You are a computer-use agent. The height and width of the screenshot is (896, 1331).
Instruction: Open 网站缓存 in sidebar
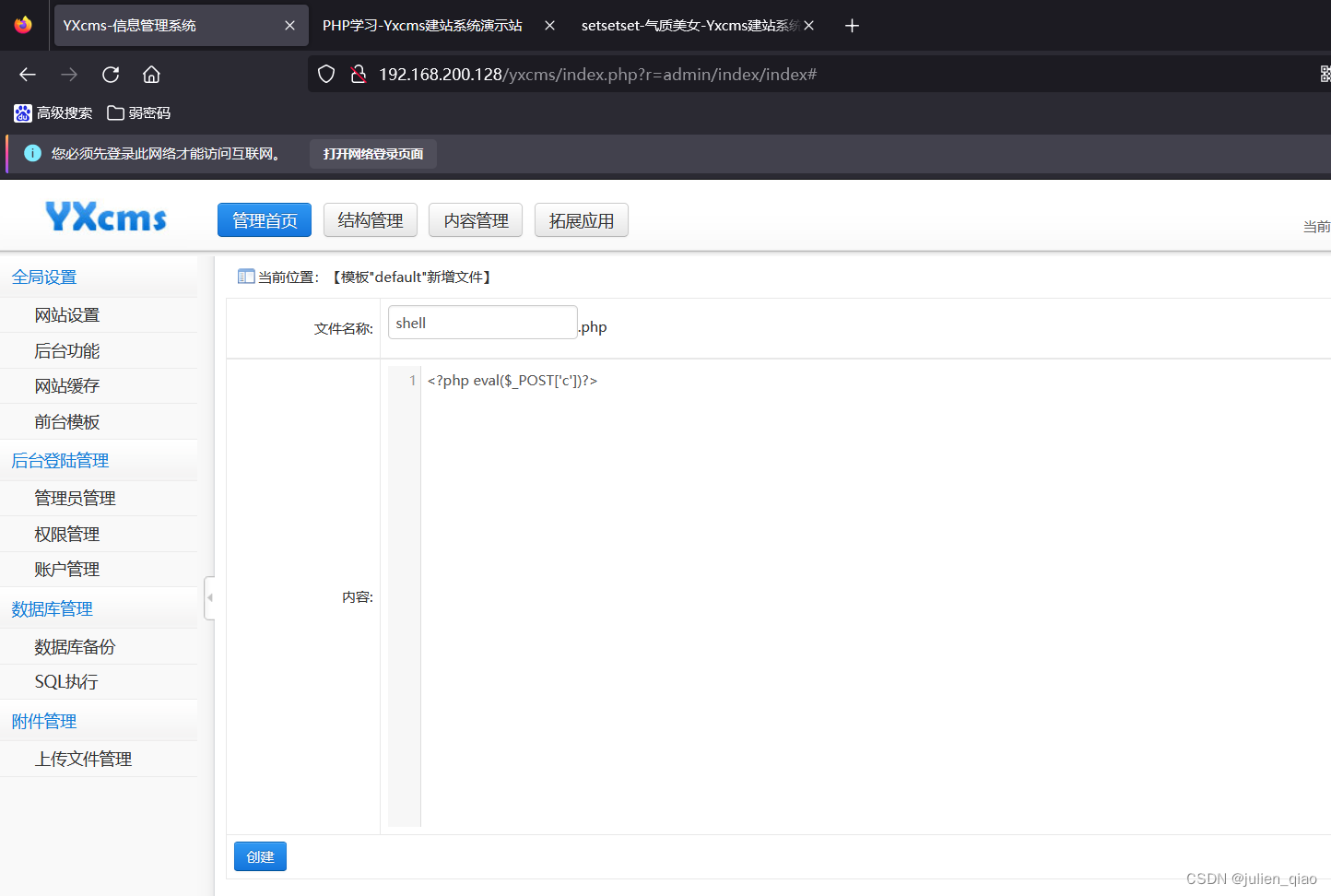pos(99,386)
